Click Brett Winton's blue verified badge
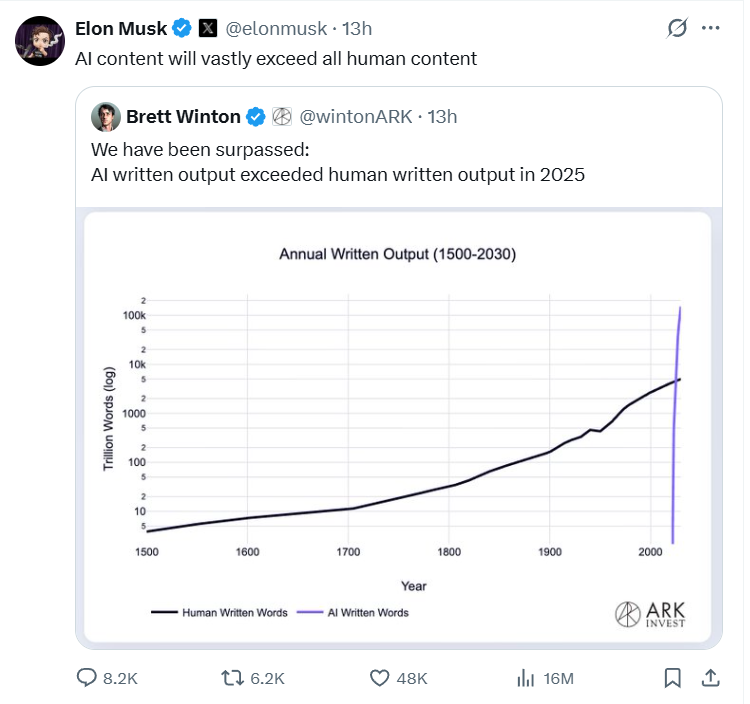This screenshot has width=750, height=704. (256, 117)
